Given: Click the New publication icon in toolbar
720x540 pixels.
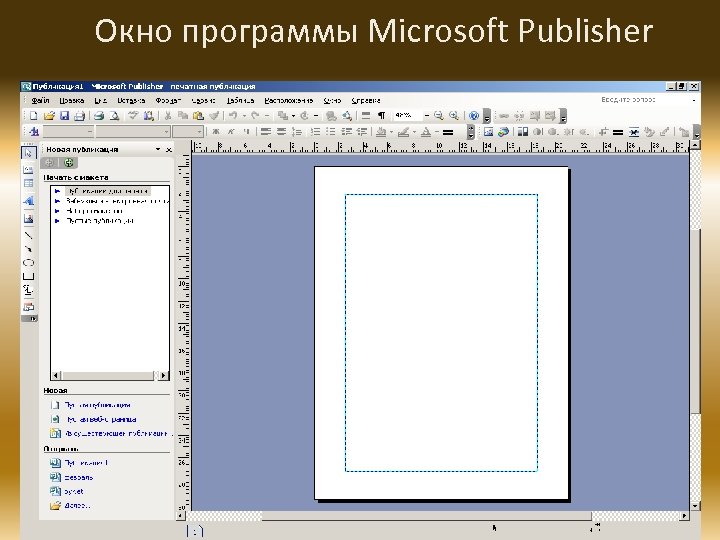Looking at the screenshot, I should (33, 116).
